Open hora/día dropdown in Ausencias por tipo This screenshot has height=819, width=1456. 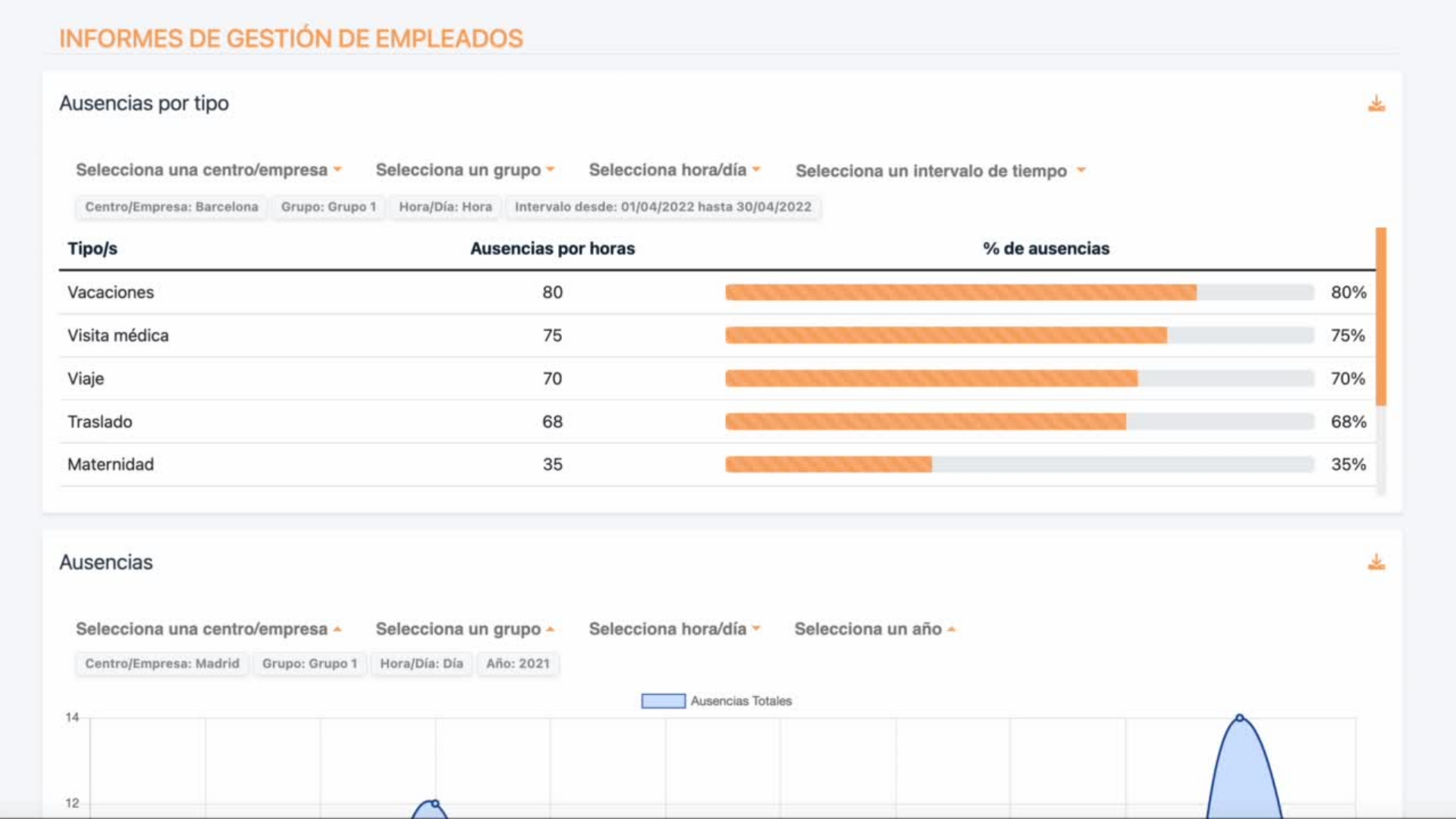(675, 170)
